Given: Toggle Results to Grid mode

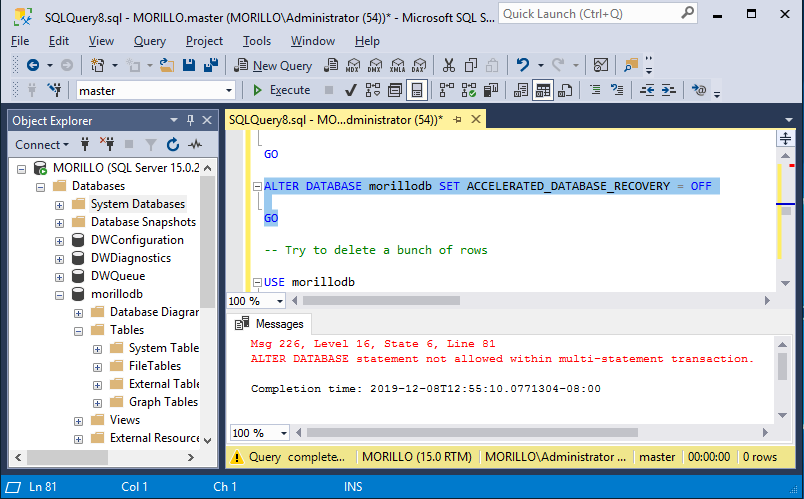Looking at the screenshot, I should [x=543, y=91].
